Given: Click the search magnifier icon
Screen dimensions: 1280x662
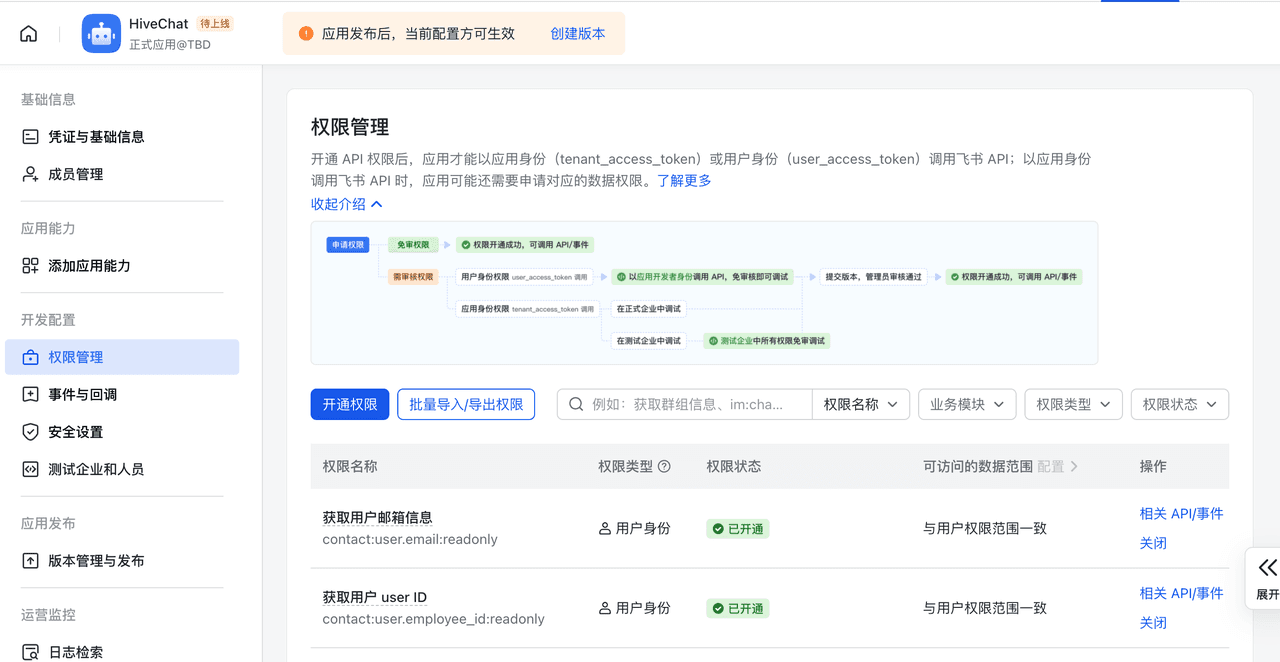Looking at the screenshot, I should (576, 404).
